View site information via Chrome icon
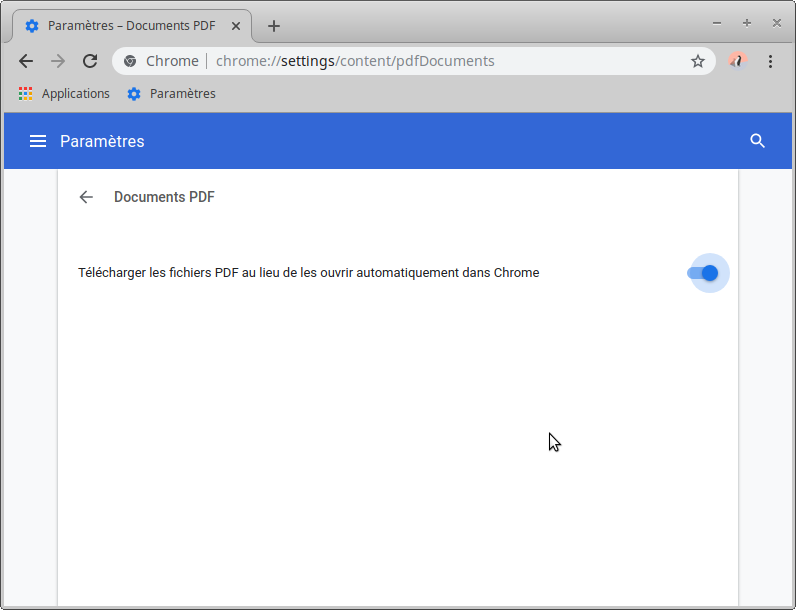 coord(130,61)
